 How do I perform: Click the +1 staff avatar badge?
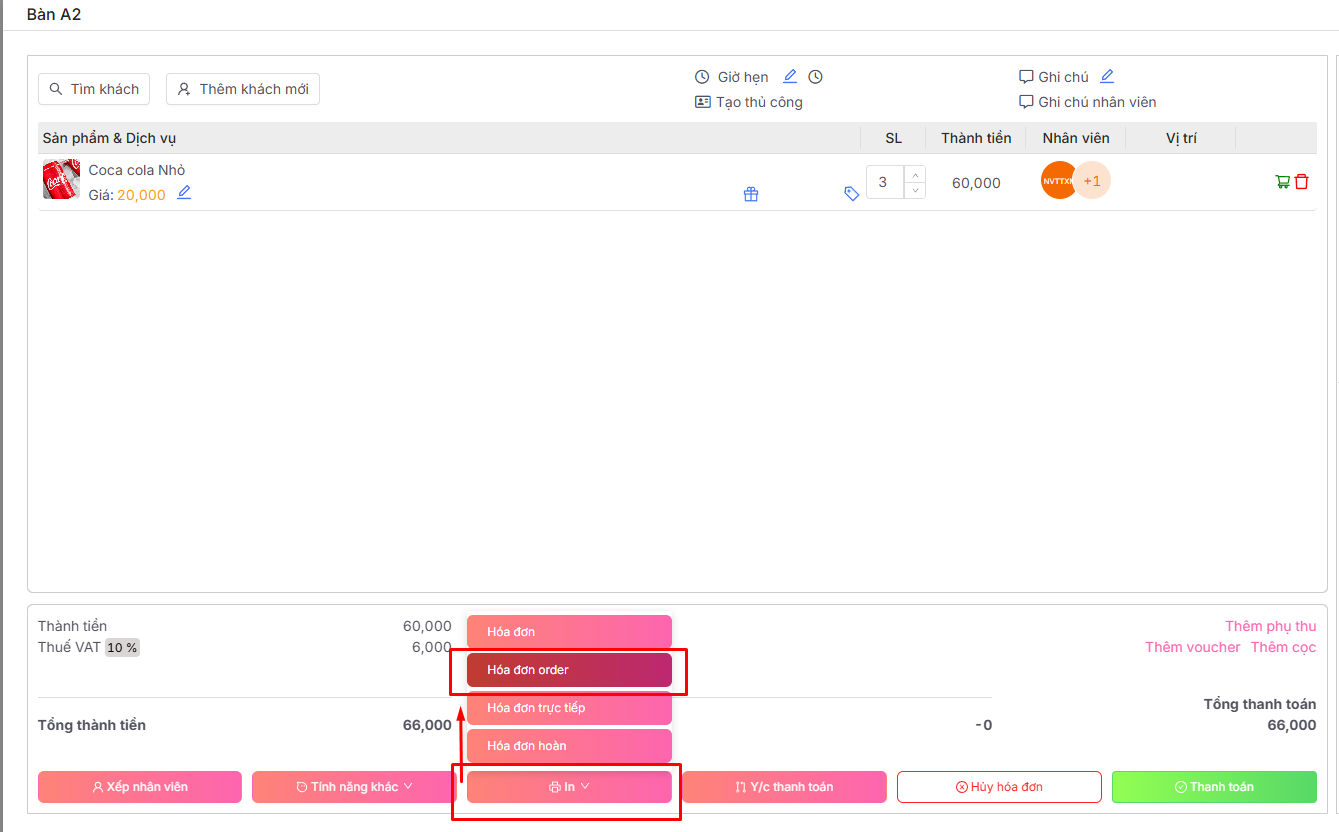(1092, 181)
